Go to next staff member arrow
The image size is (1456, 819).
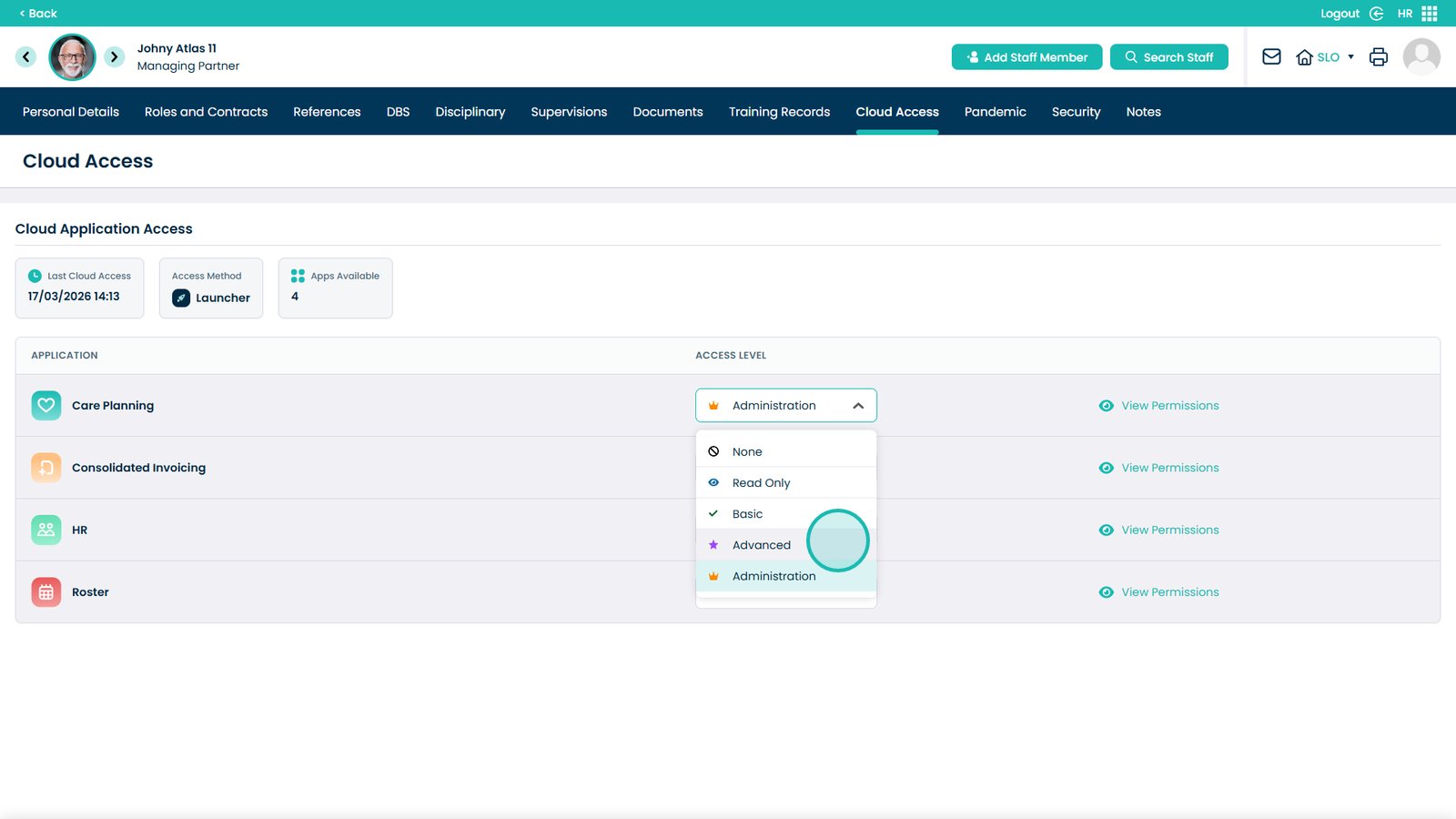pyautogui.click(x=114, y=56)
